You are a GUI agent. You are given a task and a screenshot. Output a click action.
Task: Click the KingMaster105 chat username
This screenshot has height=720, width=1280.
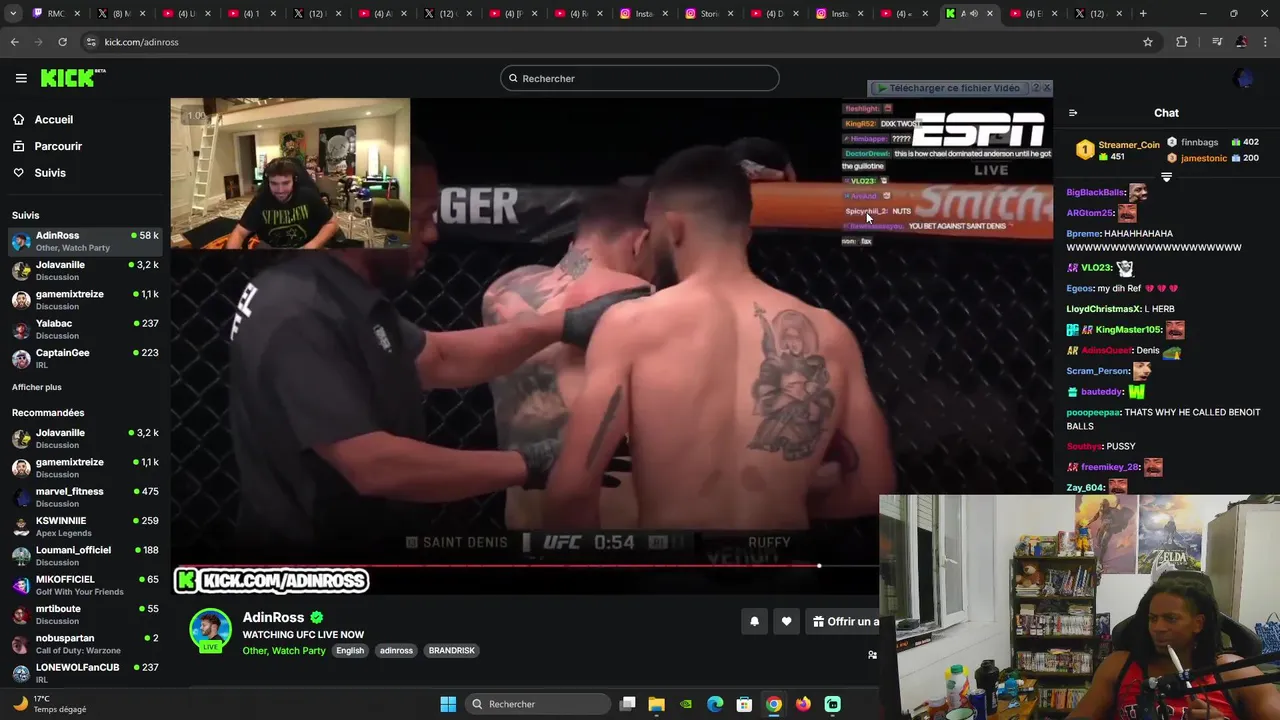pyautogui.click(x=1129, y=329)
